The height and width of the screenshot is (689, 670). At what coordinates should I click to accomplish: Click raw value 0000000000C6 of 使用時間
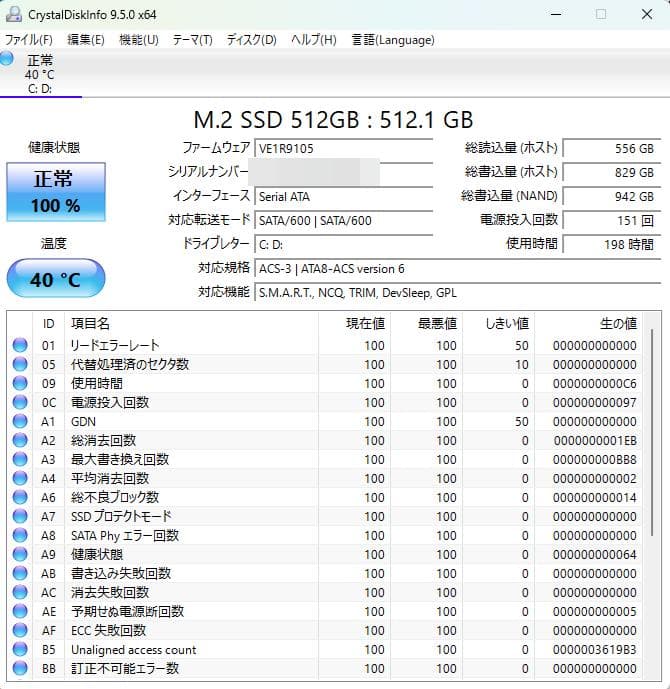tap(595, 384)
